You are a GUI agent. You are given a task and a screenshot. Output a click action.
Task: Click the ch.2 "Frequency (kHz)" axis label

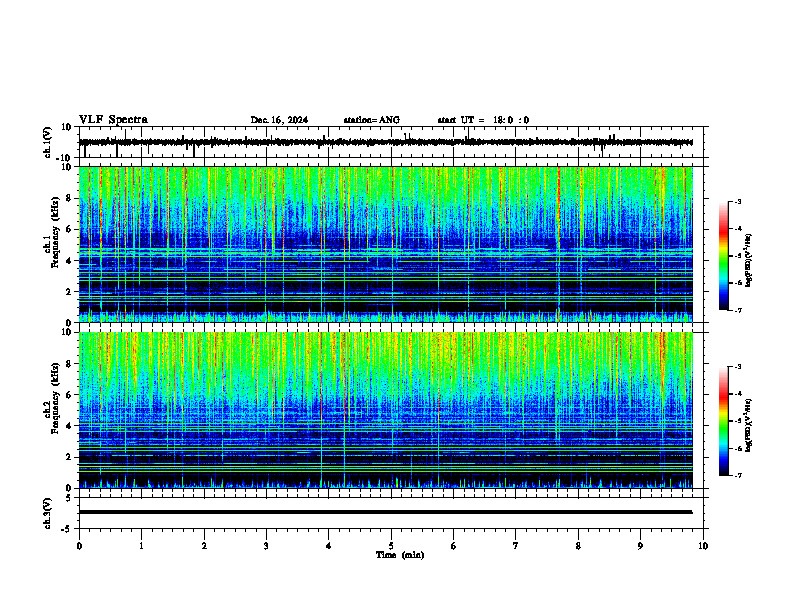click(56, 398)
